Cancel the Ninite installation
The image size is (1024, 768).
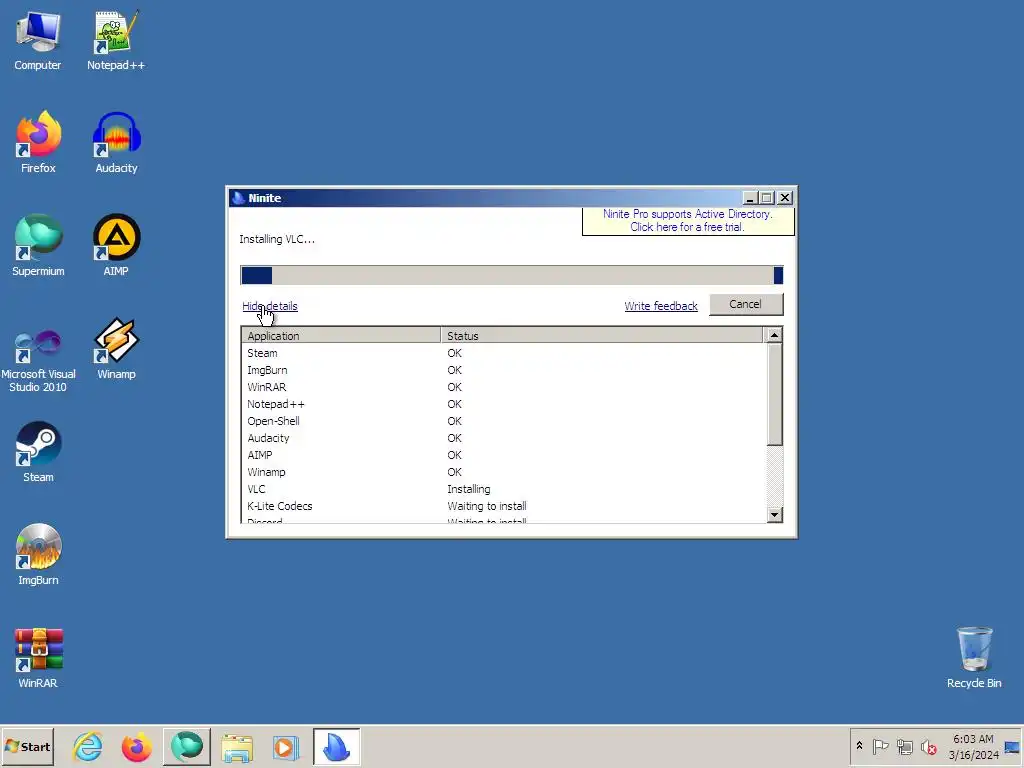[746, 304]
